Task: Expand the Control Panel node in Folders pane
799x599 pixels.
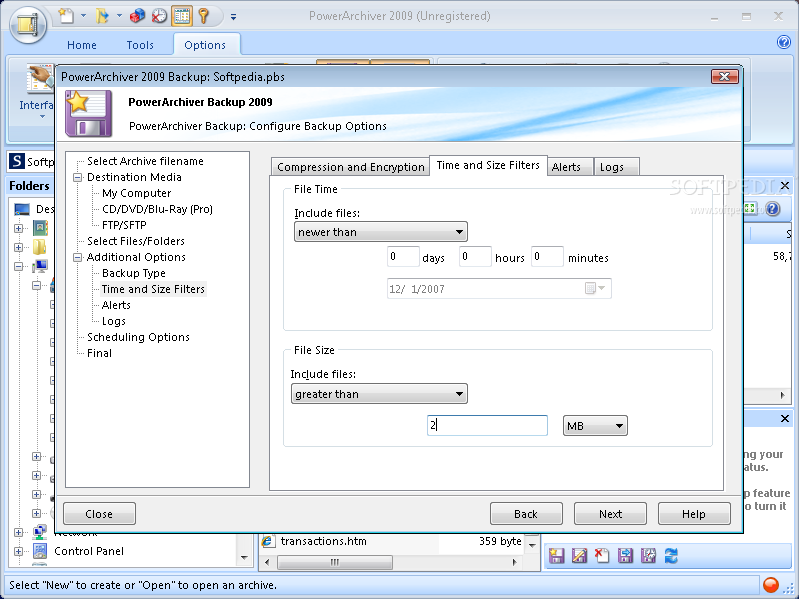Action: click(x=18, y=551)
